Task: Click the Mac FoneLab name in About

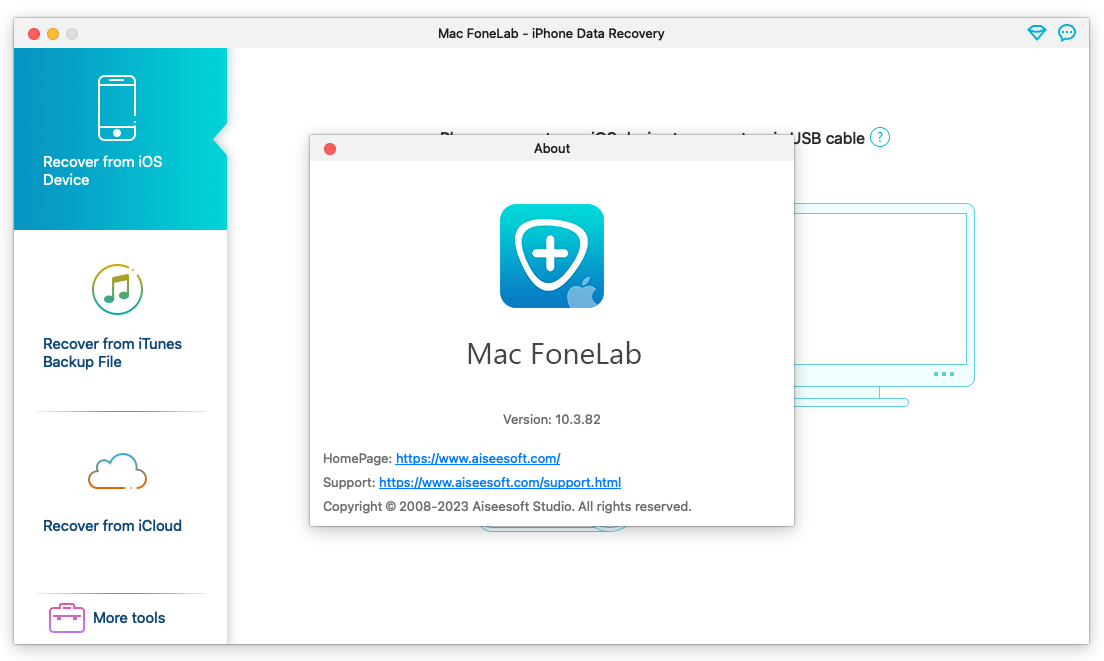Action: pos(554,354)
